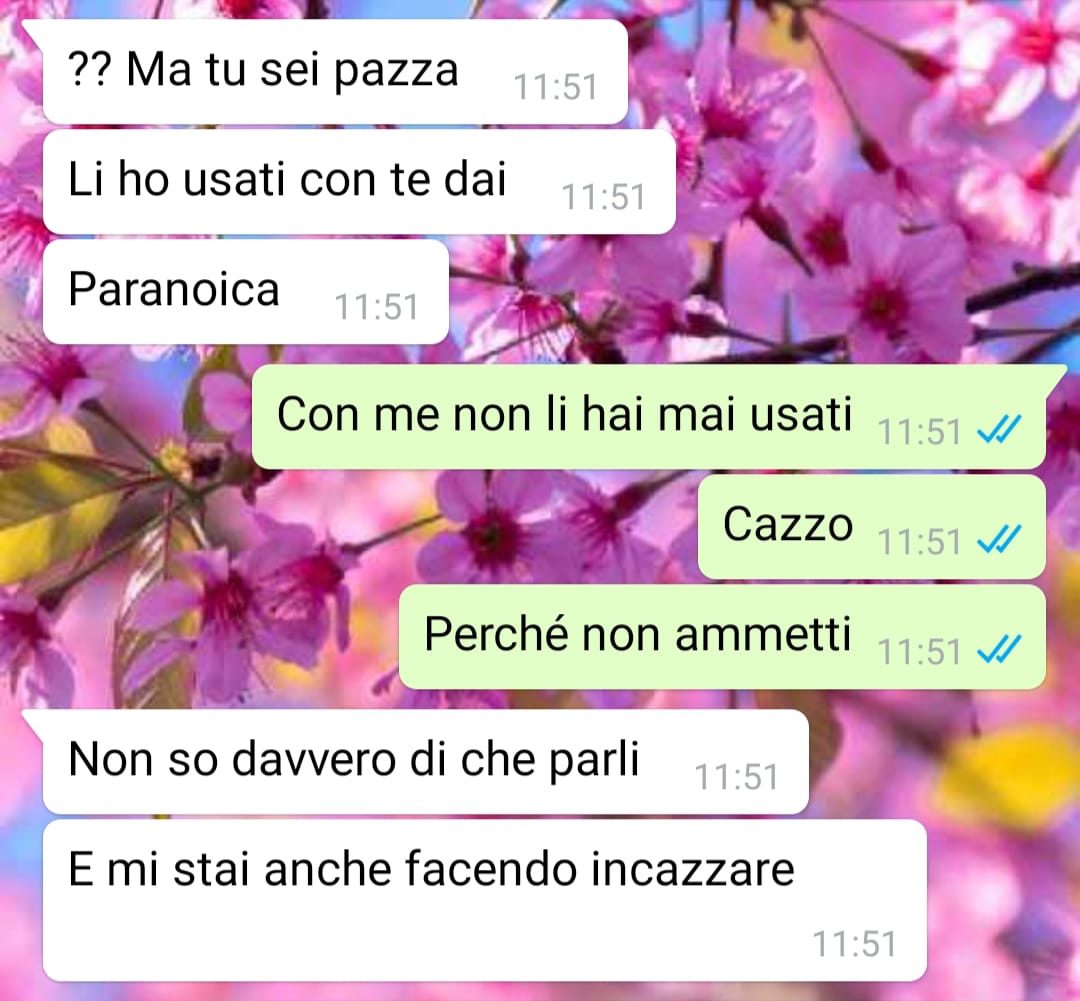Click timestamp of '?? Ma tu sei pazza'

pos(555,87)
